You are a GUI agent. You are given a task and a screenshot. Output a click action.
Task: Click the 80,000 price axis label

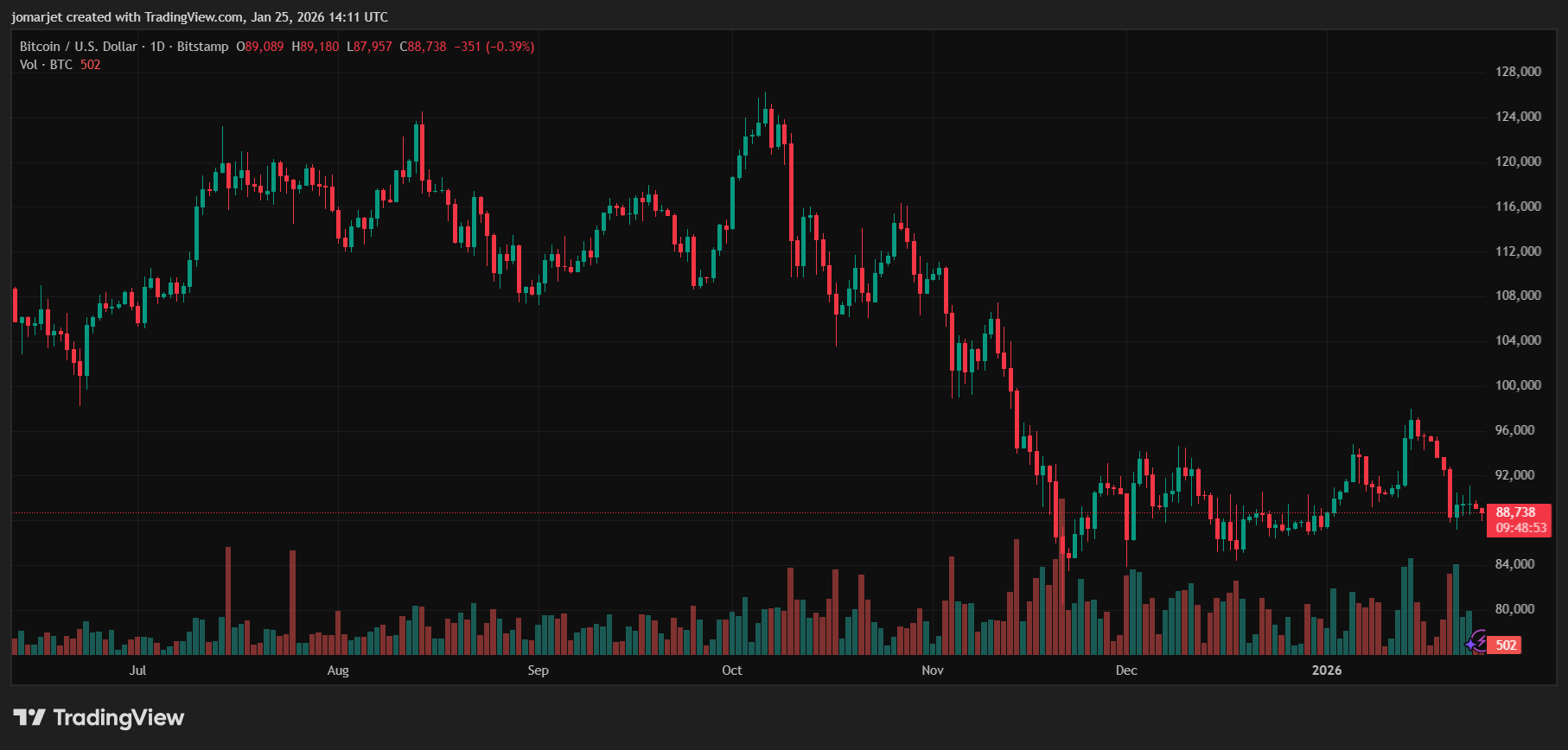coord(1514,609)
